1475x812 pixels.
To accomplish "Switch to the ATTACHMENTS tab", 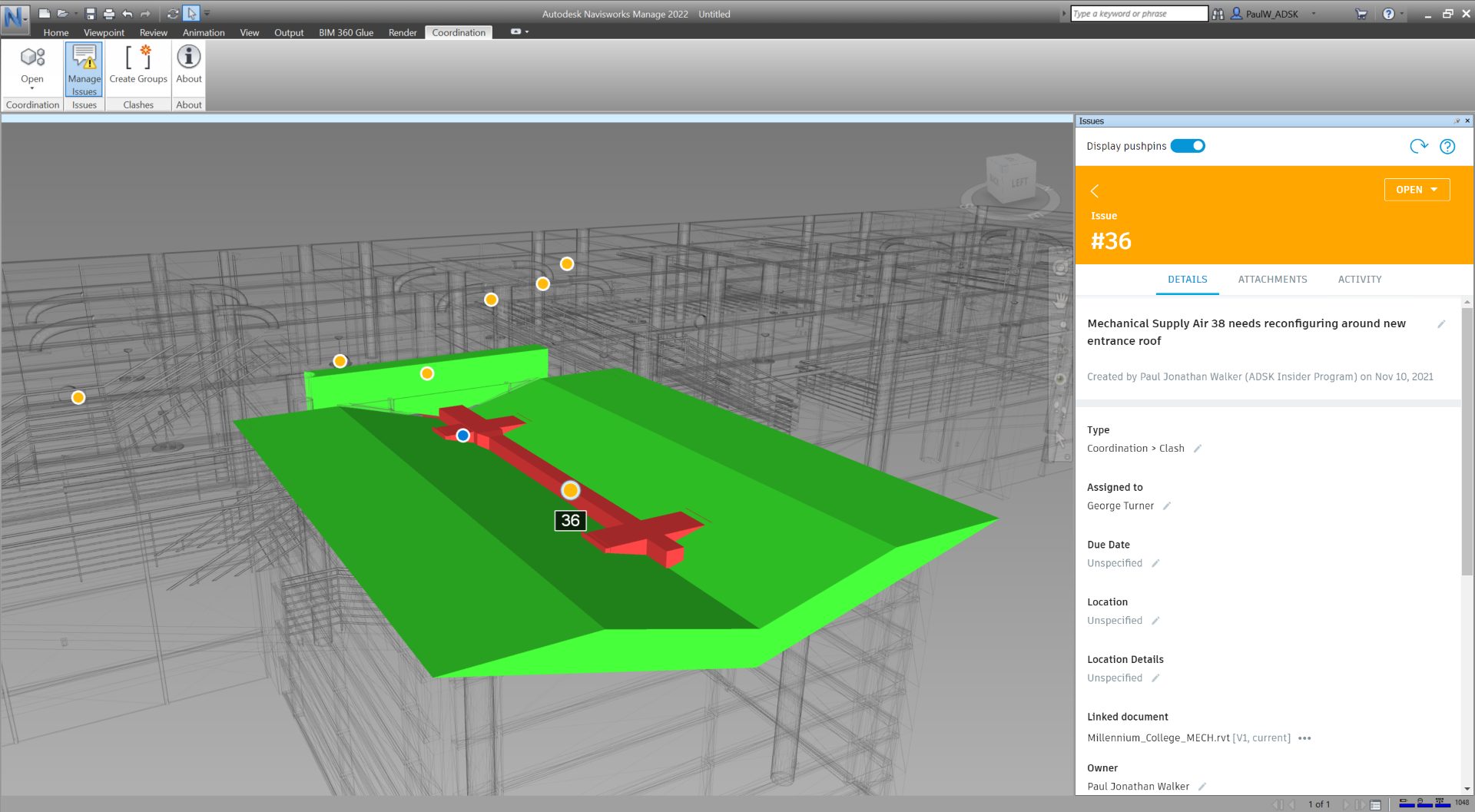I will (x=1272, y=279).
